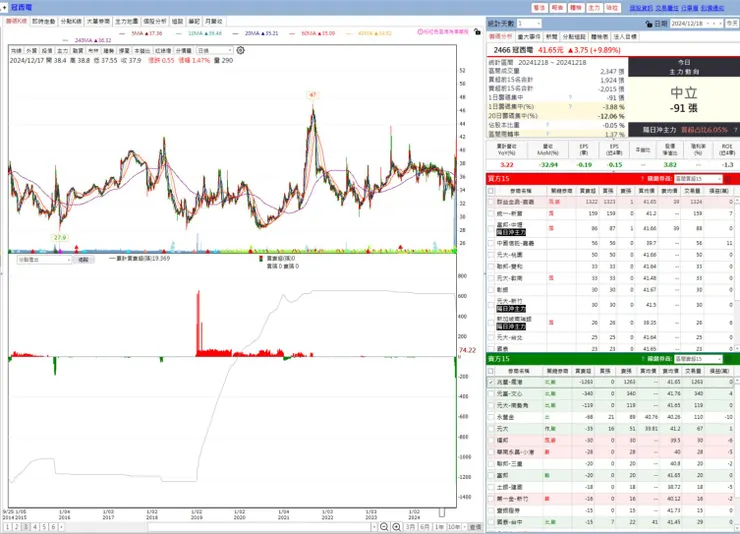Screen dimensions: 740x534
Task: Zoom in the chart with plus magnifier
Action: (397, 527)
